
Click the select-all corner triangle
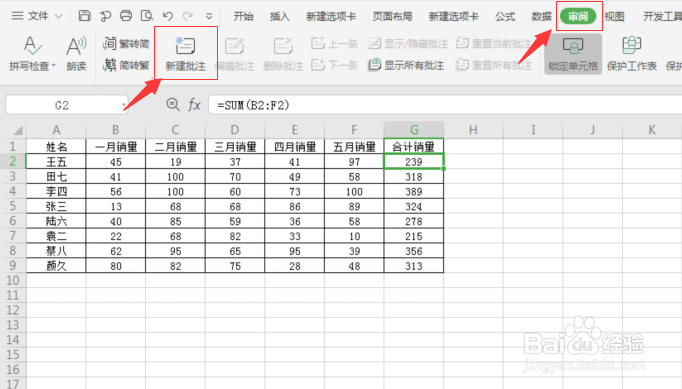(18, 130)
